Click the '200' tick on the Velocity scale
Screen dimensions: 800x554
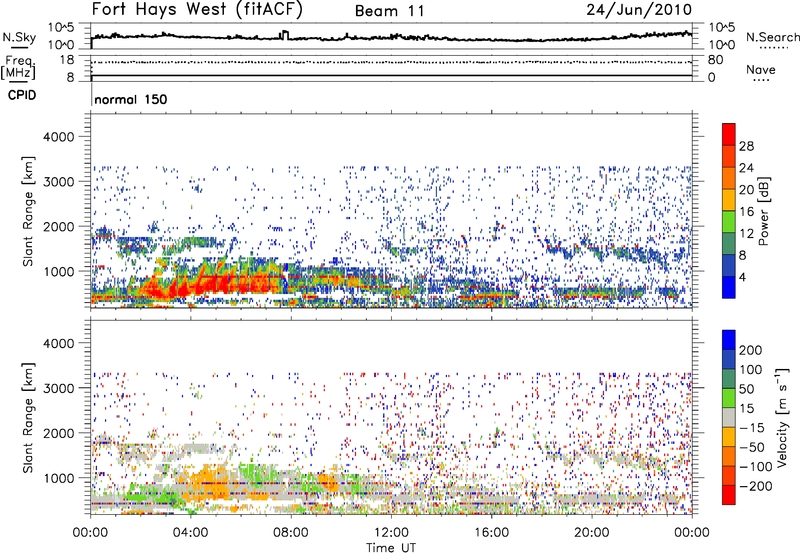751,350
